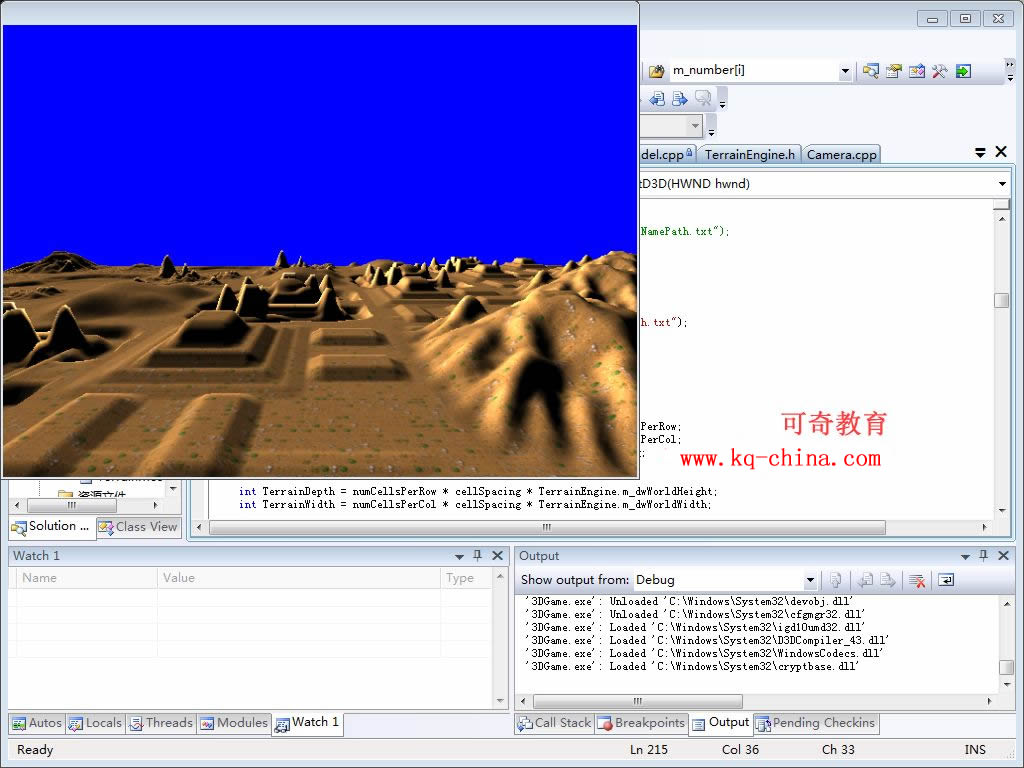Click the decrease indent toolbar icon
Image resolution: width=1024 pixels, height=768 pixels.
657,98
